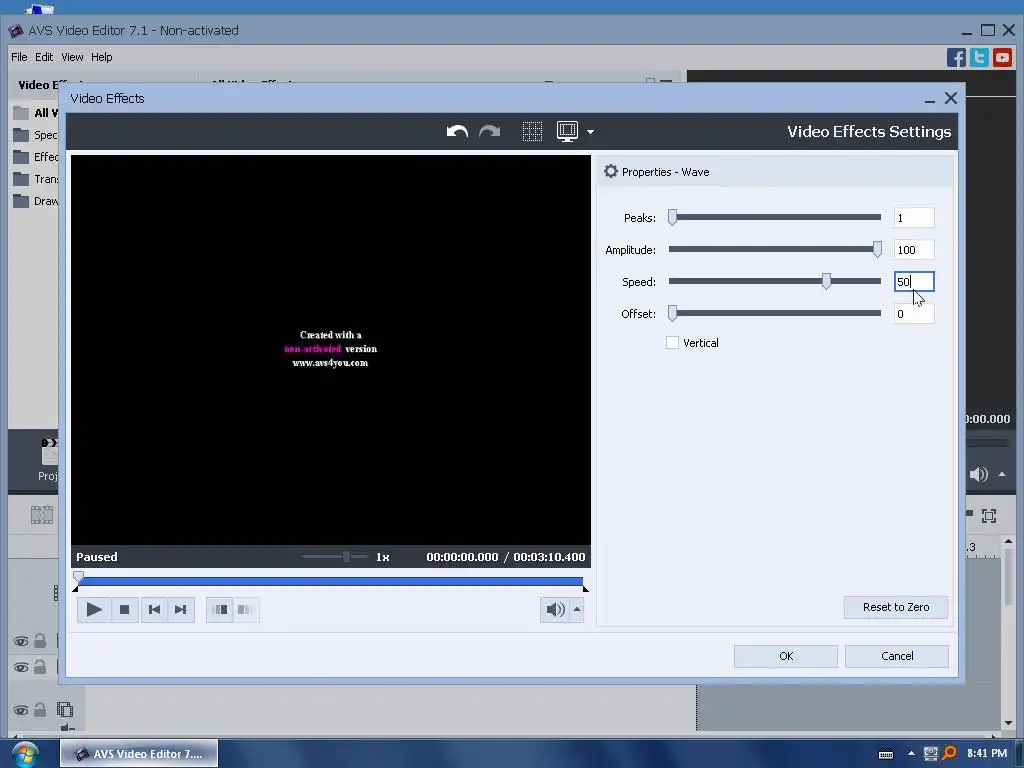Screen dimensions: 1024x768
Task: Open the Facebook icon in main window
Action: (956, 57)
